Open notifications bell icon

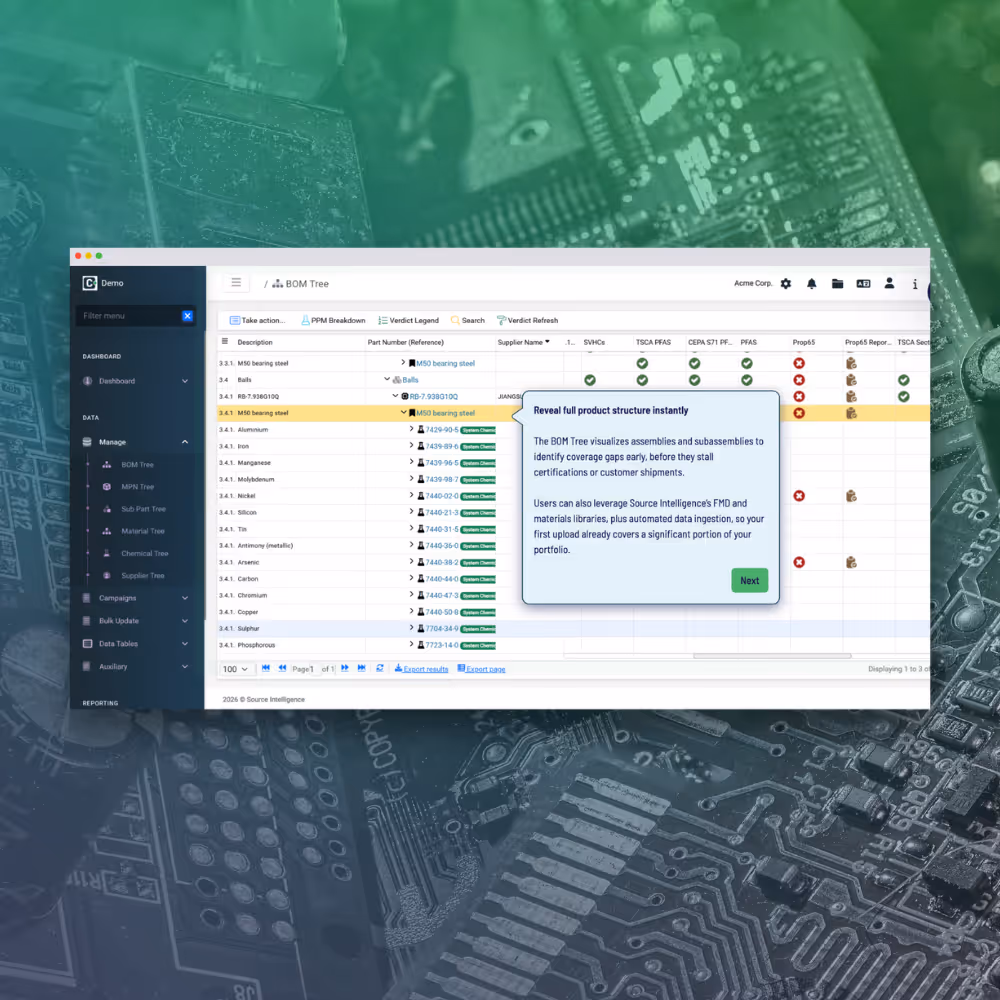point(811,284)
